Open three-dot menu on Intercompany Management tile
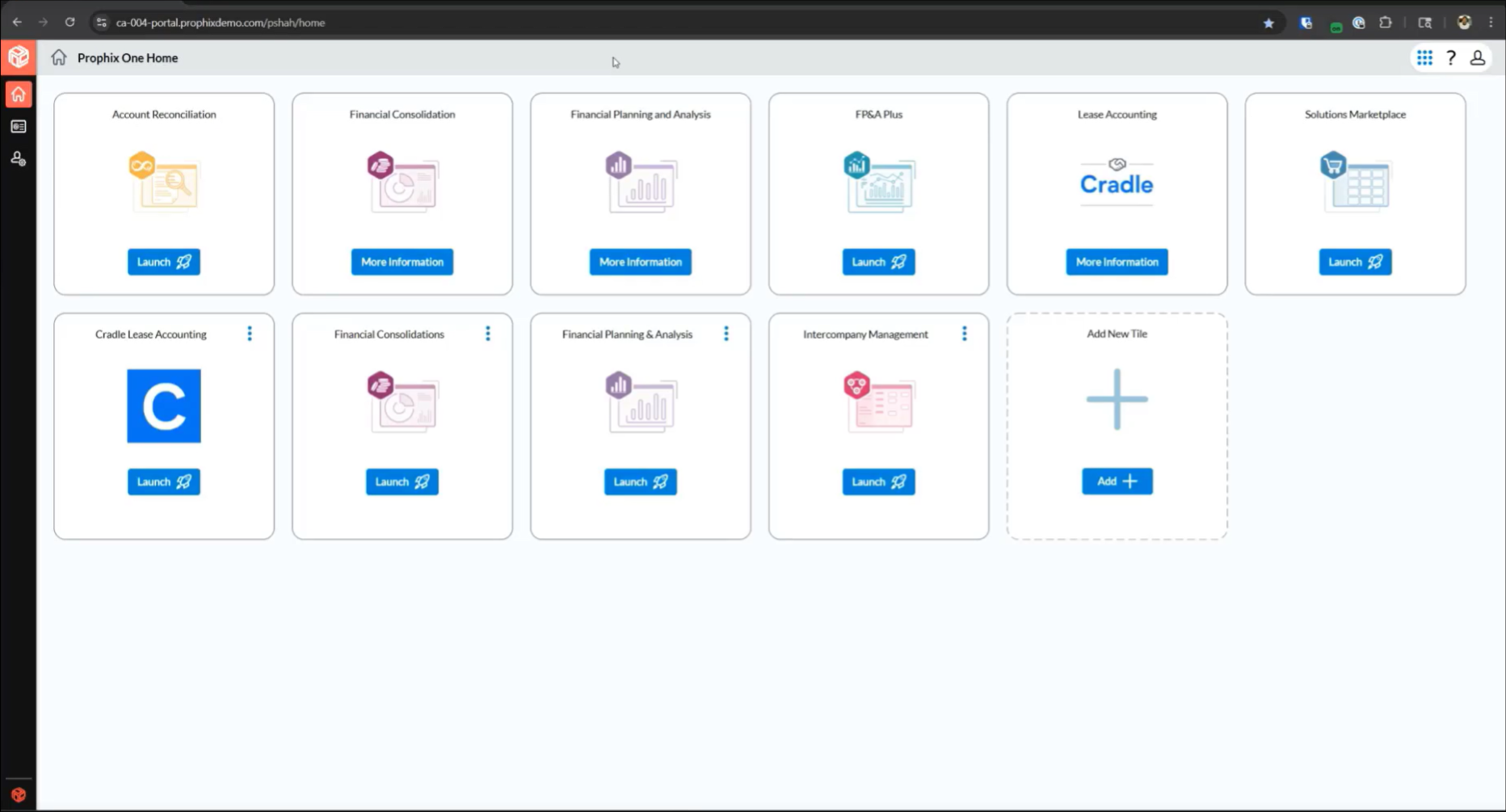Image resolution: width=1506 pixels, height=812 pixels. [964, 334]
